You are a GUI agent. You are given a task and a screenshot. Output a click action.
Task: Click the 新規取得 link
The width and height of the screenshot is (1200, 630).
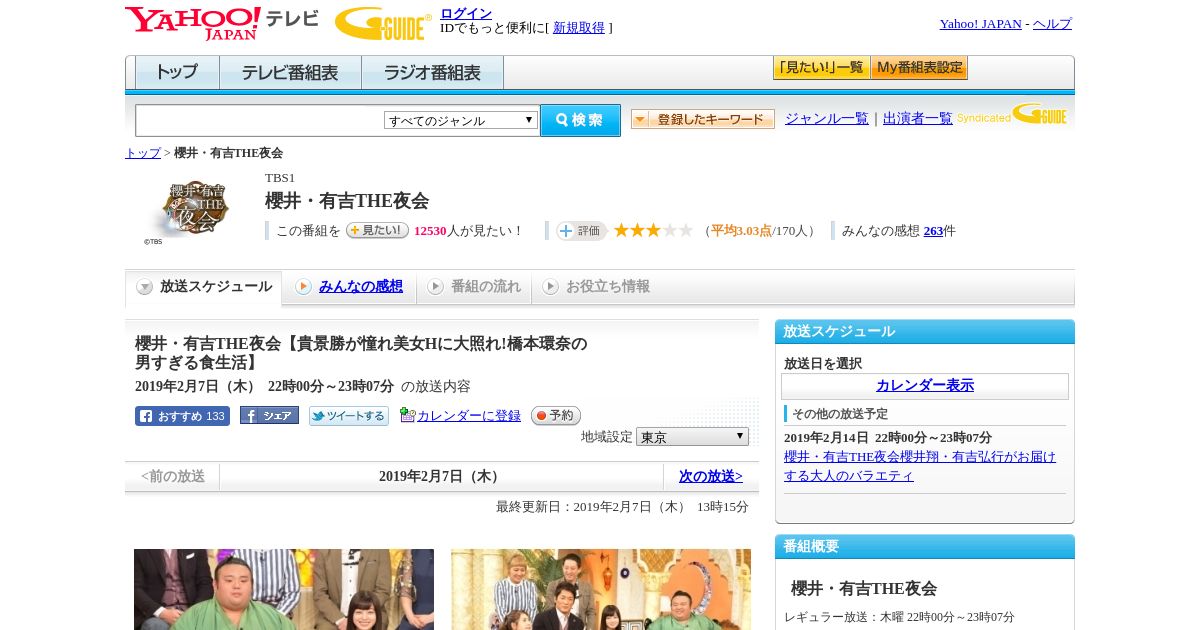(579, 28)
